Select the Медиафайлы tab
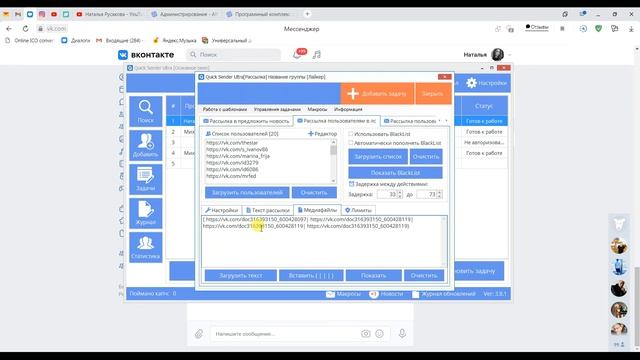This screenshot has width=640, height=360. [317, 210]
